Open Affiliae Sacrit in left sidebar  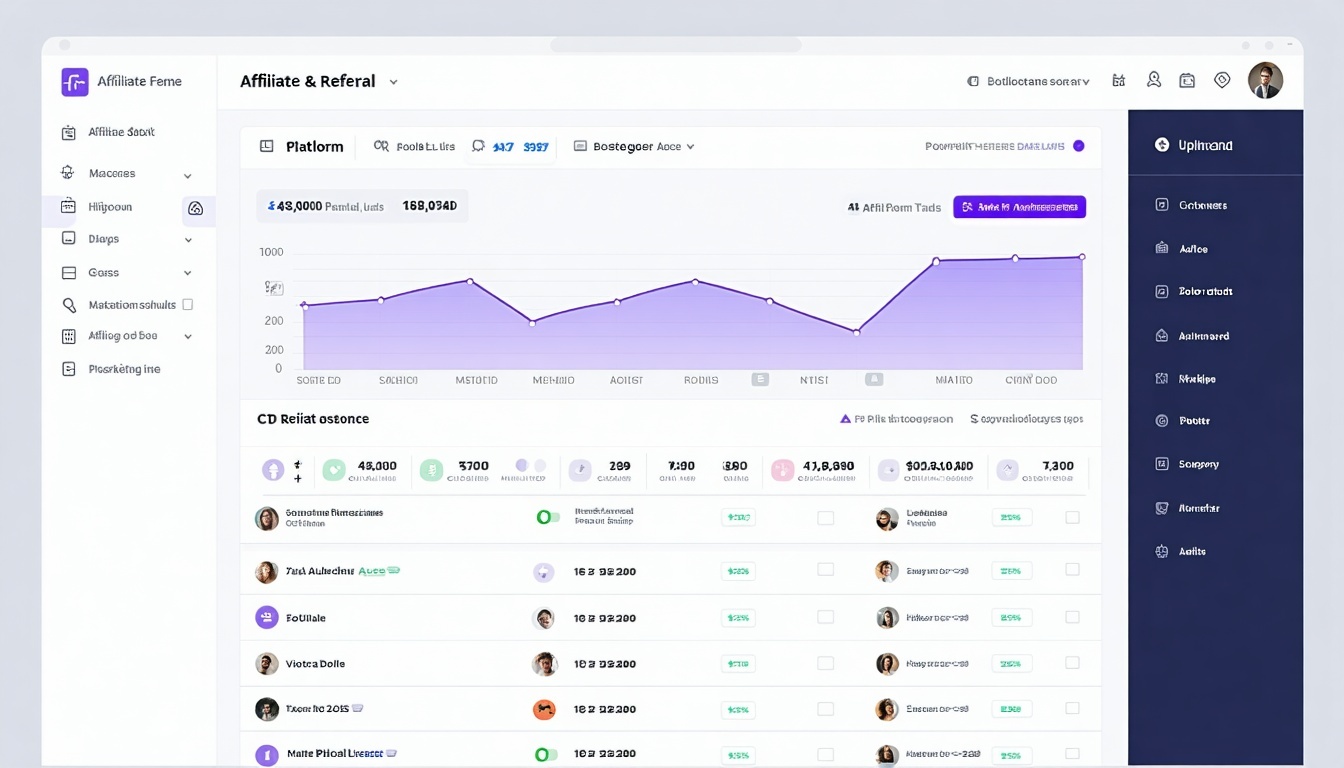point(121,132)
